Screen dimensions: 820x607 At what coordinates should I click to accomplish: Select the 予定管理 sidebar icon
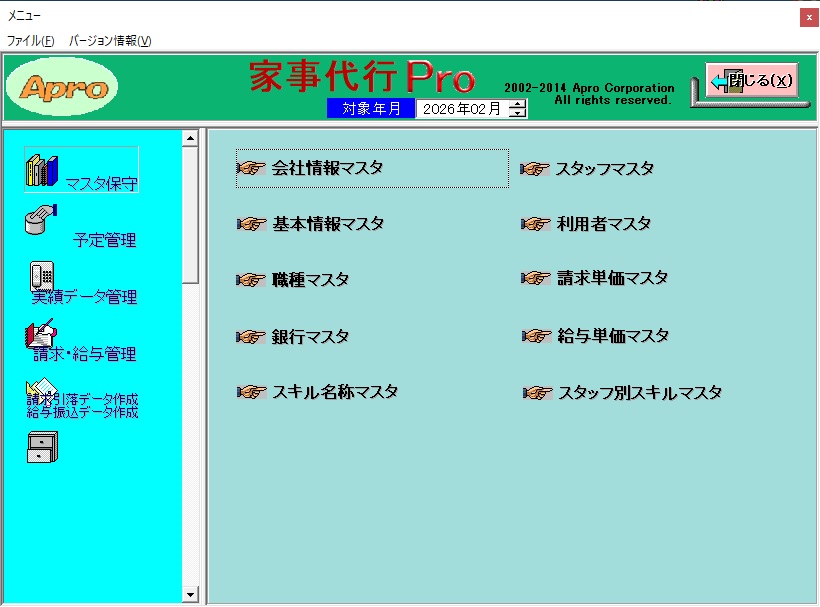pos(42,221)
